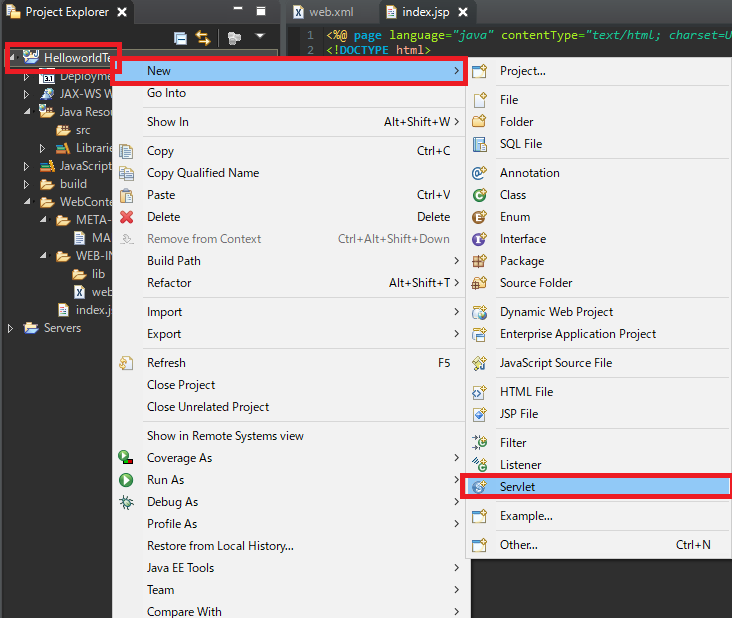Viewport: 732px width, 618px height.
Task: Choose Go Into from context menu
Action: click(x=289, y=93)
